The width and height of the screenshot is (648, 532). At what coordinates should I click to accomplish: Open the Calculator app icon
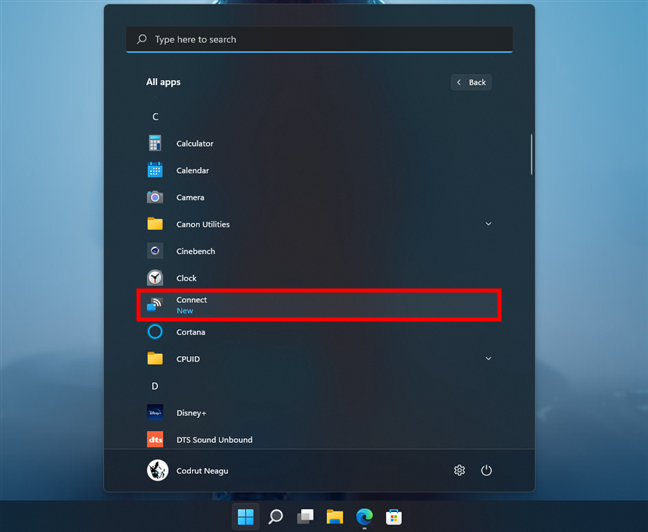(x=155, y=143)
